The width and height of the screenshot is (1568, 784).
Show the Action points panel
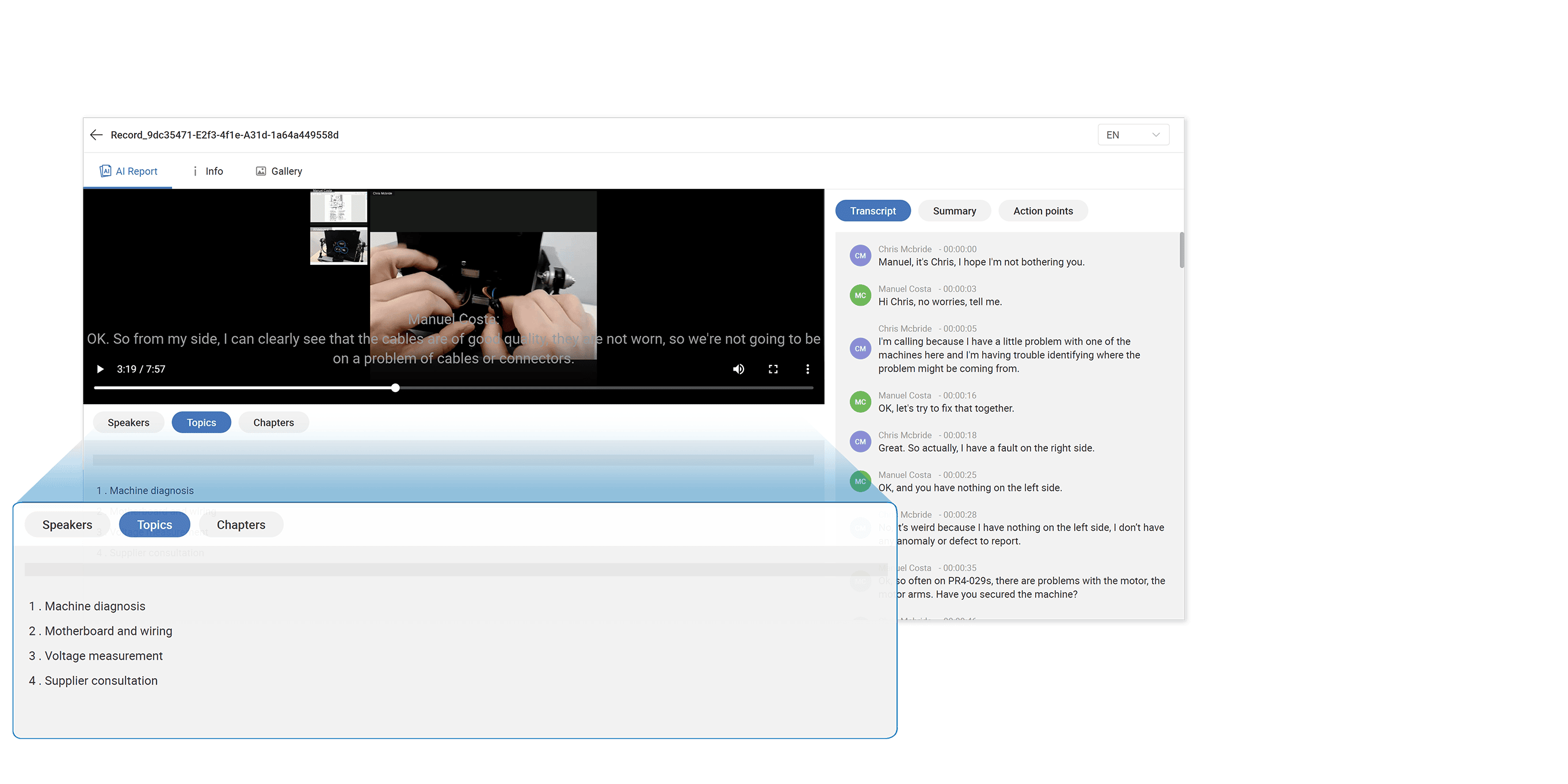tap(1043, 211)
